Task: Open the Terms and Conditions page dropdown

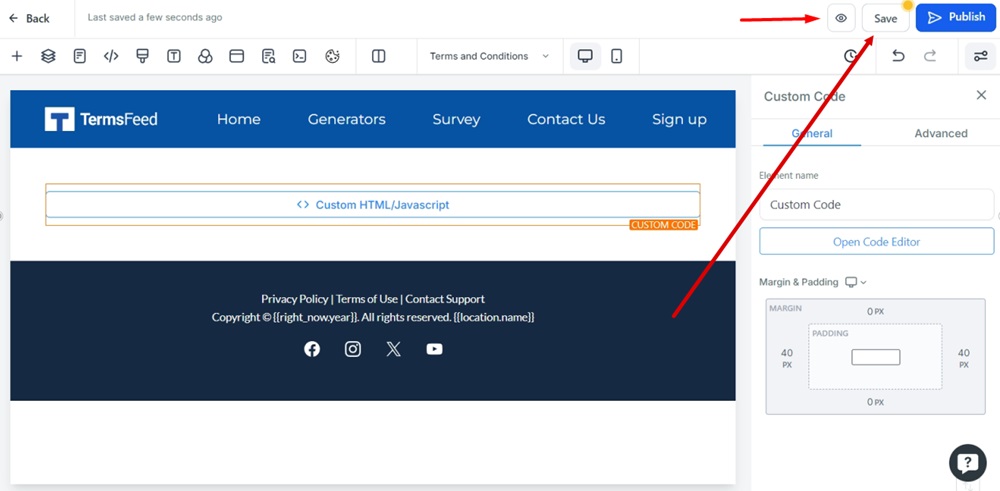Action: click(489, 56)
